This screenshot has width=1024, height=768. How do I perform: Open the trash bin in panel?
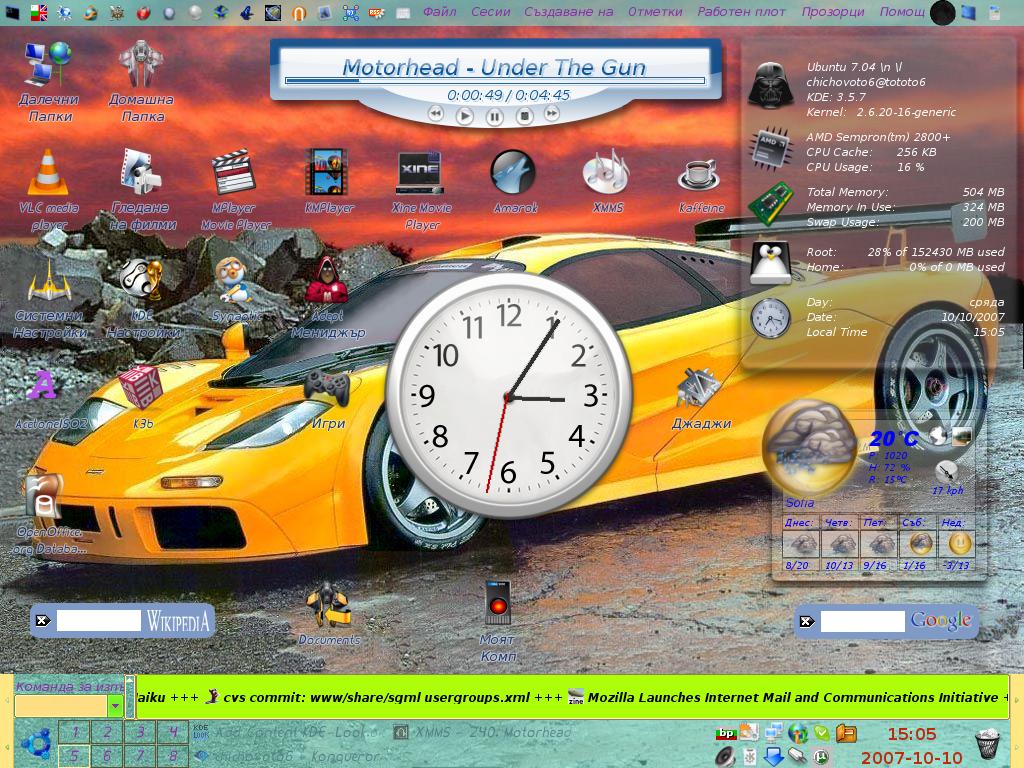click(x=987, y=743)
